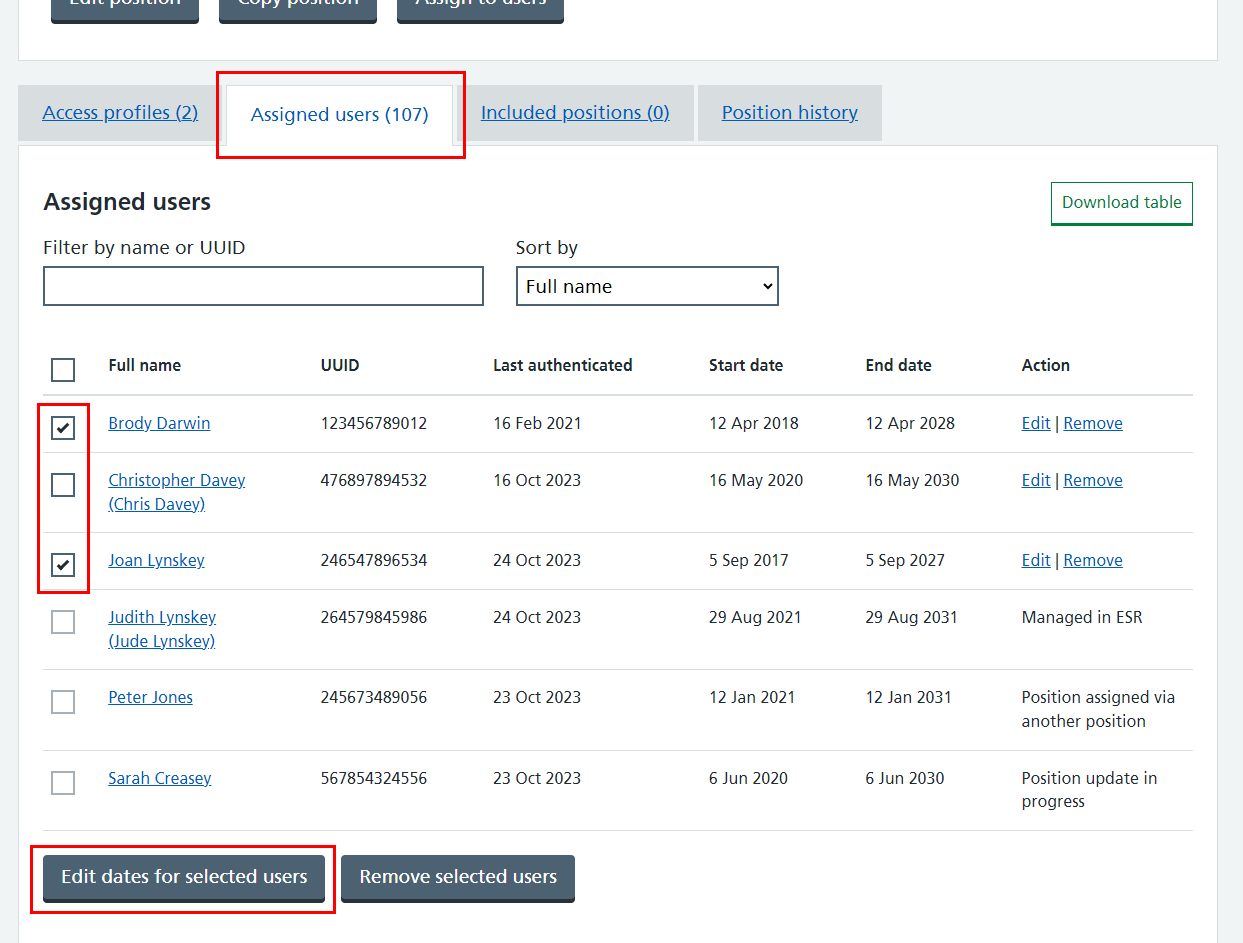
Task: Select UUID 245673489056 cell
Action: (374, 697)
